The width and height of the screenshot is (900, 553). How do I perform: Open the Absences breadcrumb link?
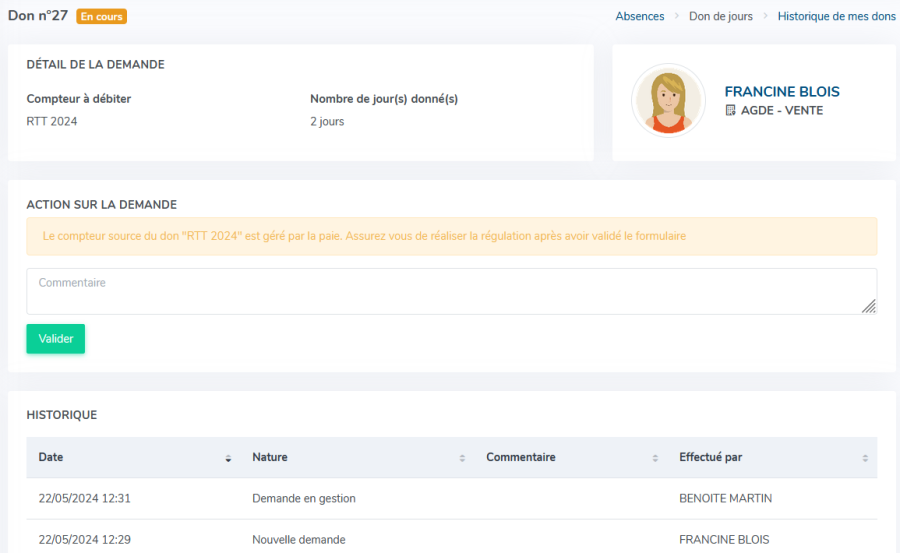coord(639,16)
